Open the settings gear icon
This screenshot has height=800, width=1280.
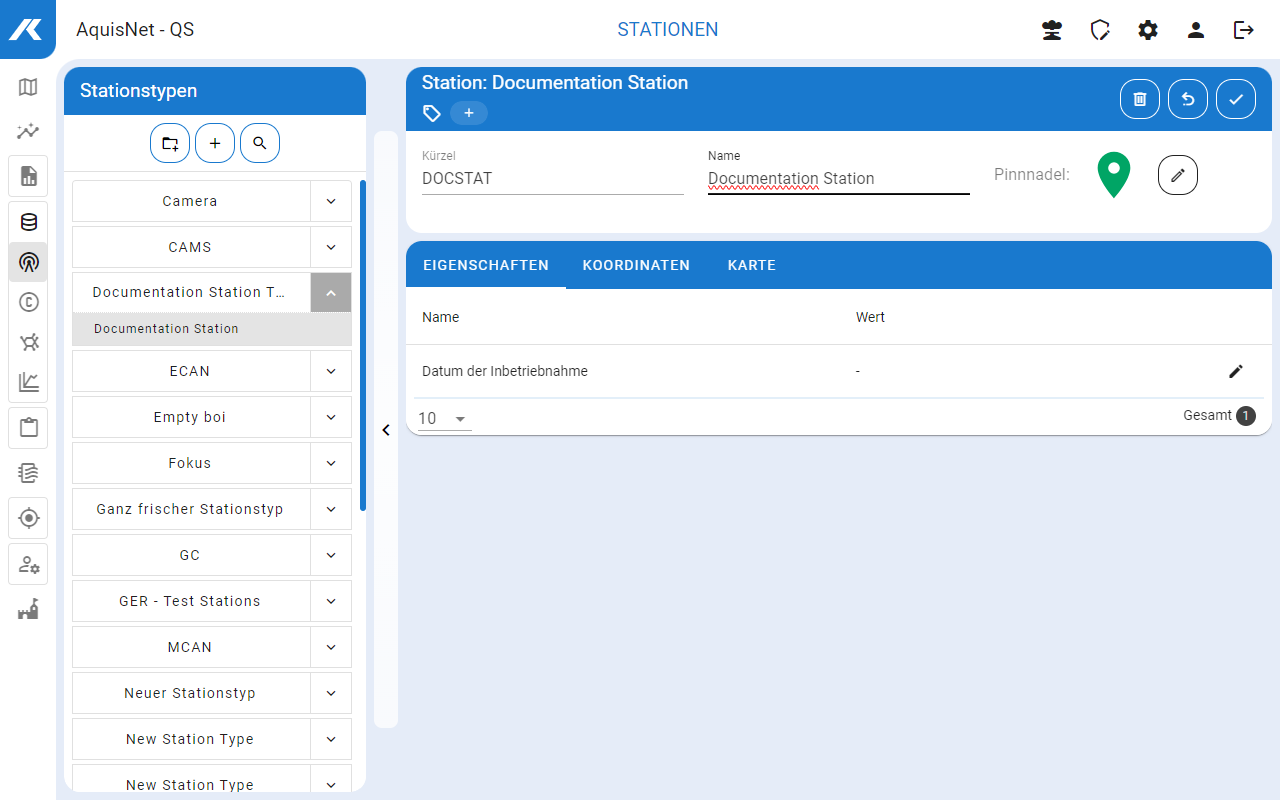[1147, 30]
